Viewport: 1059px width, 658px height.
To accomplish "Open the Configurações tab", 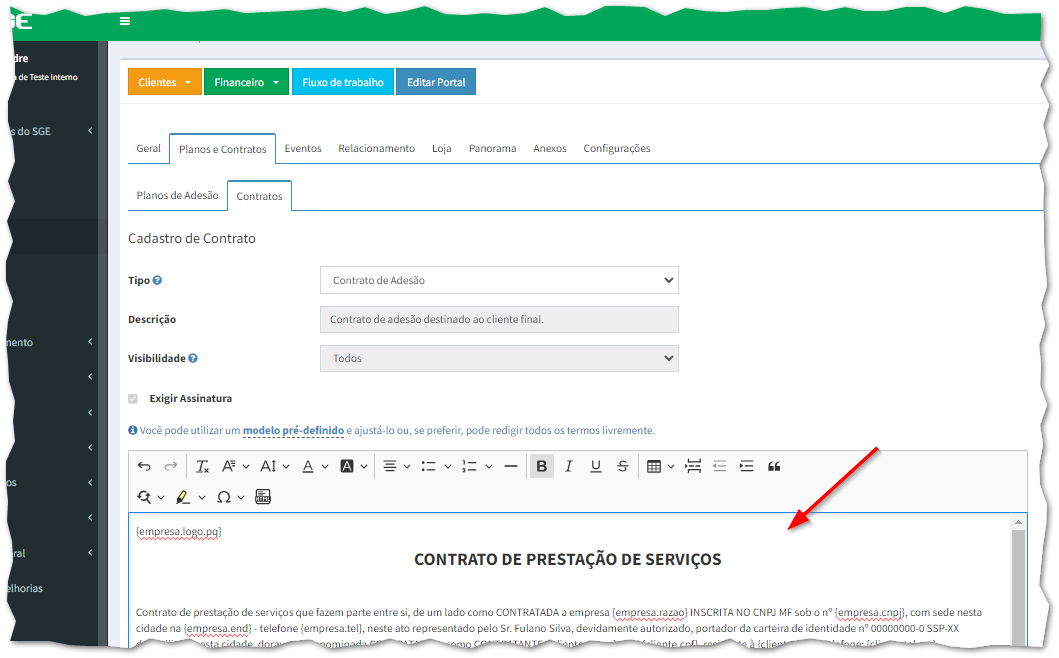I will point(617,149).
